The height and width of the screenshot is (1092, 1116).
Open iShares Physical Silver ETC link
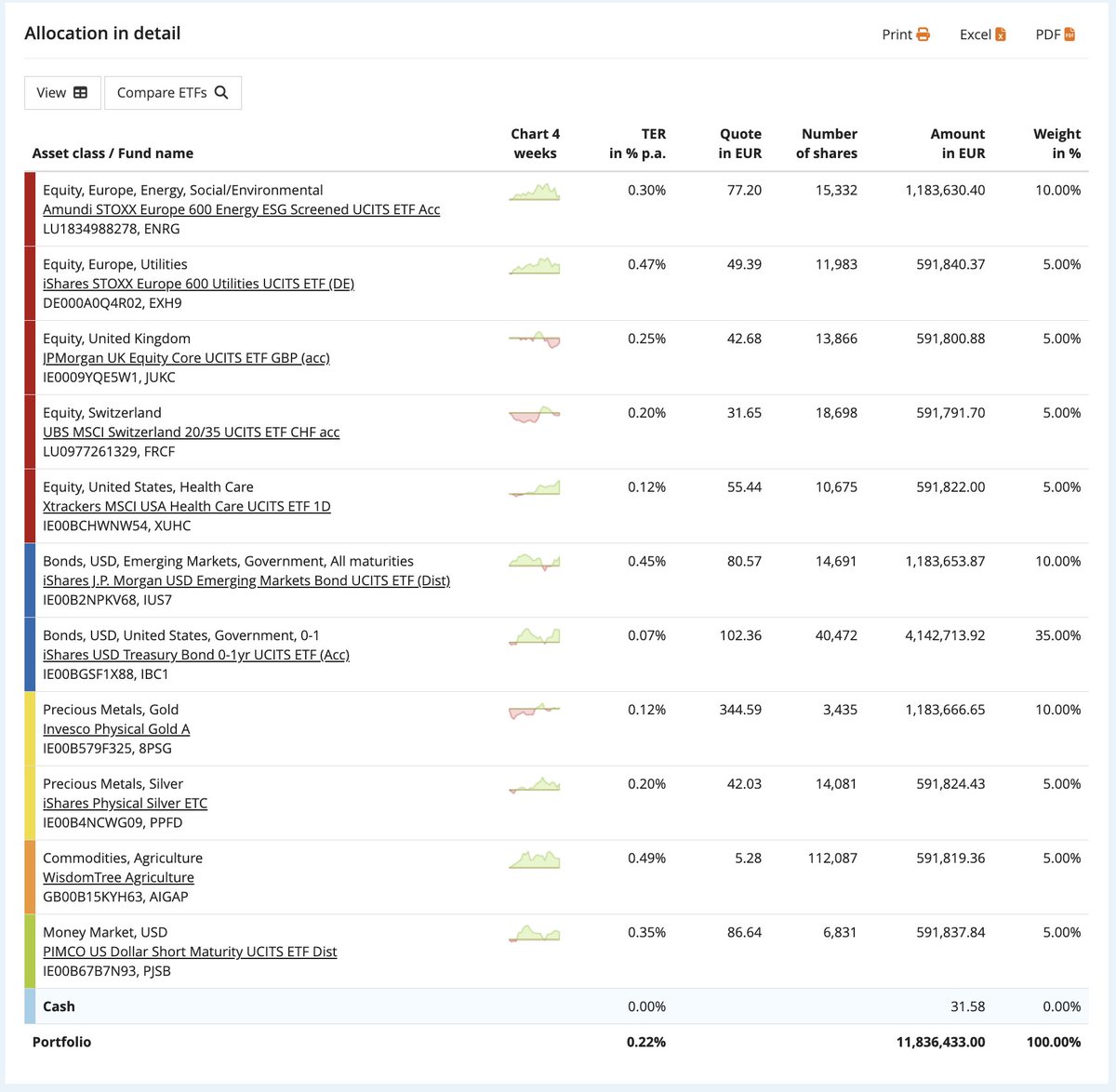click(126, 803)
